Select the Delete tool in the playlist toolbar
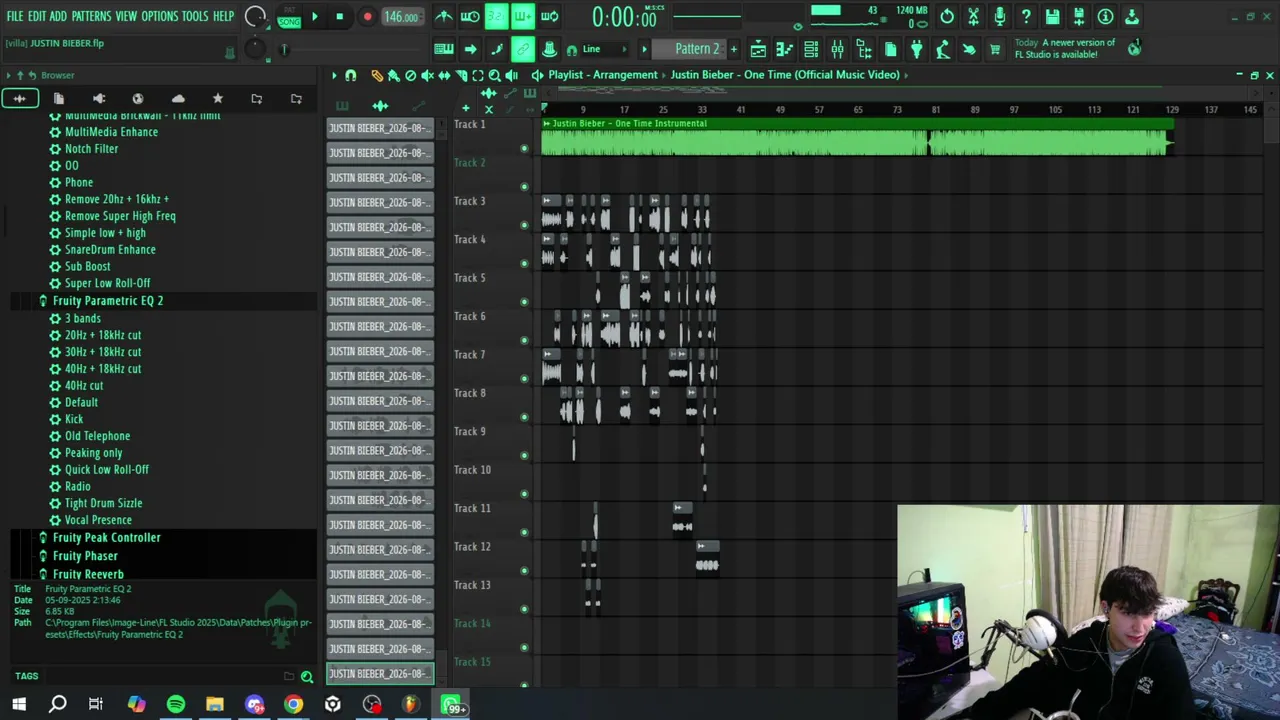Image resolution: width=1280 pixels, height=720 pixels. point(411,75)
